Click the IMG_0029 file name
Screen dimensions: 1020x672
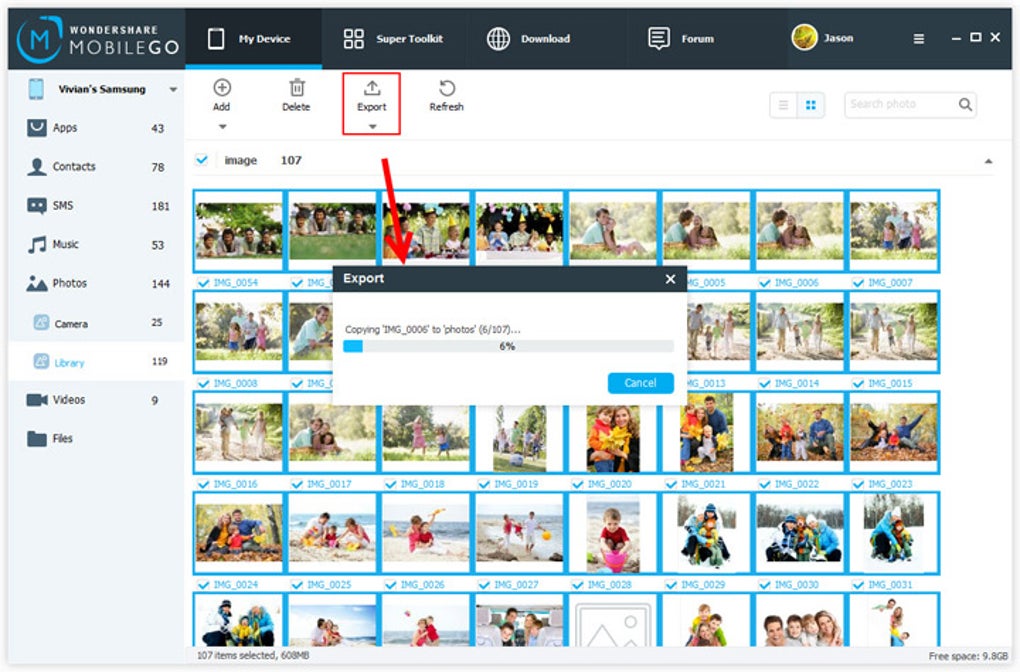coord(703,585)
